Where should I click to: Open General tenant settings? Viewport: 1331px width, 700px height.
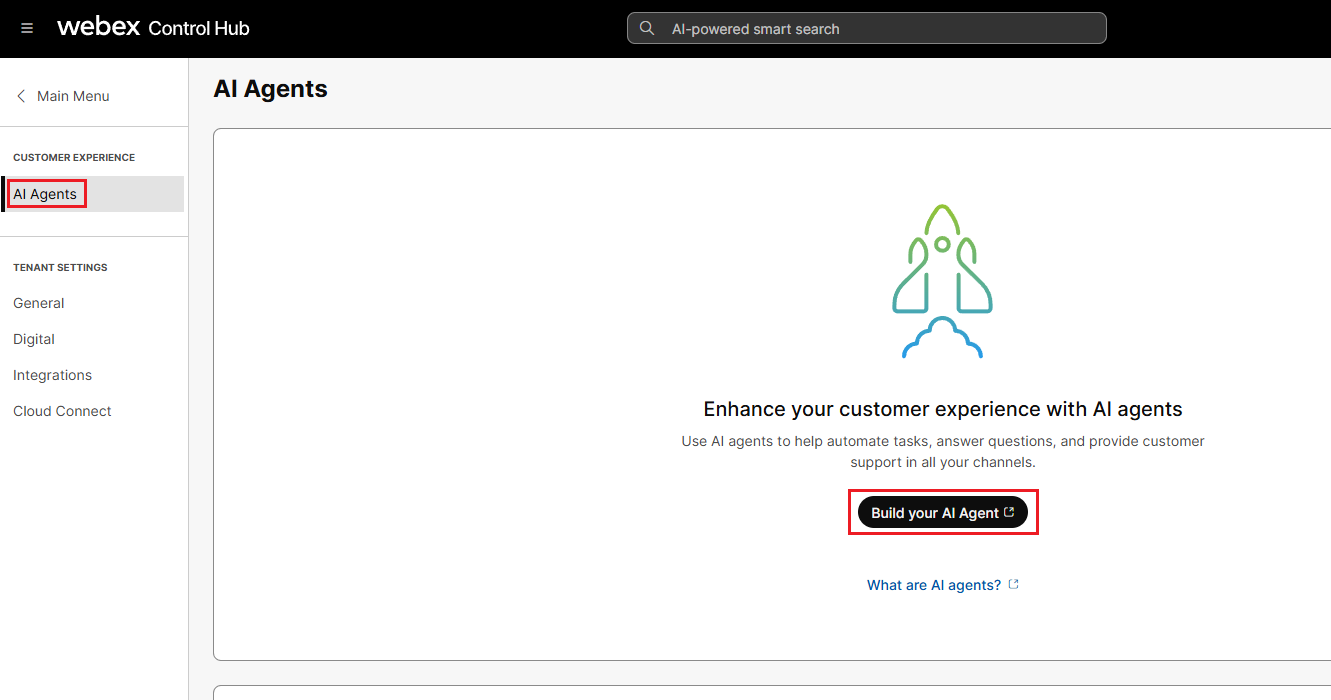point(39,303)
